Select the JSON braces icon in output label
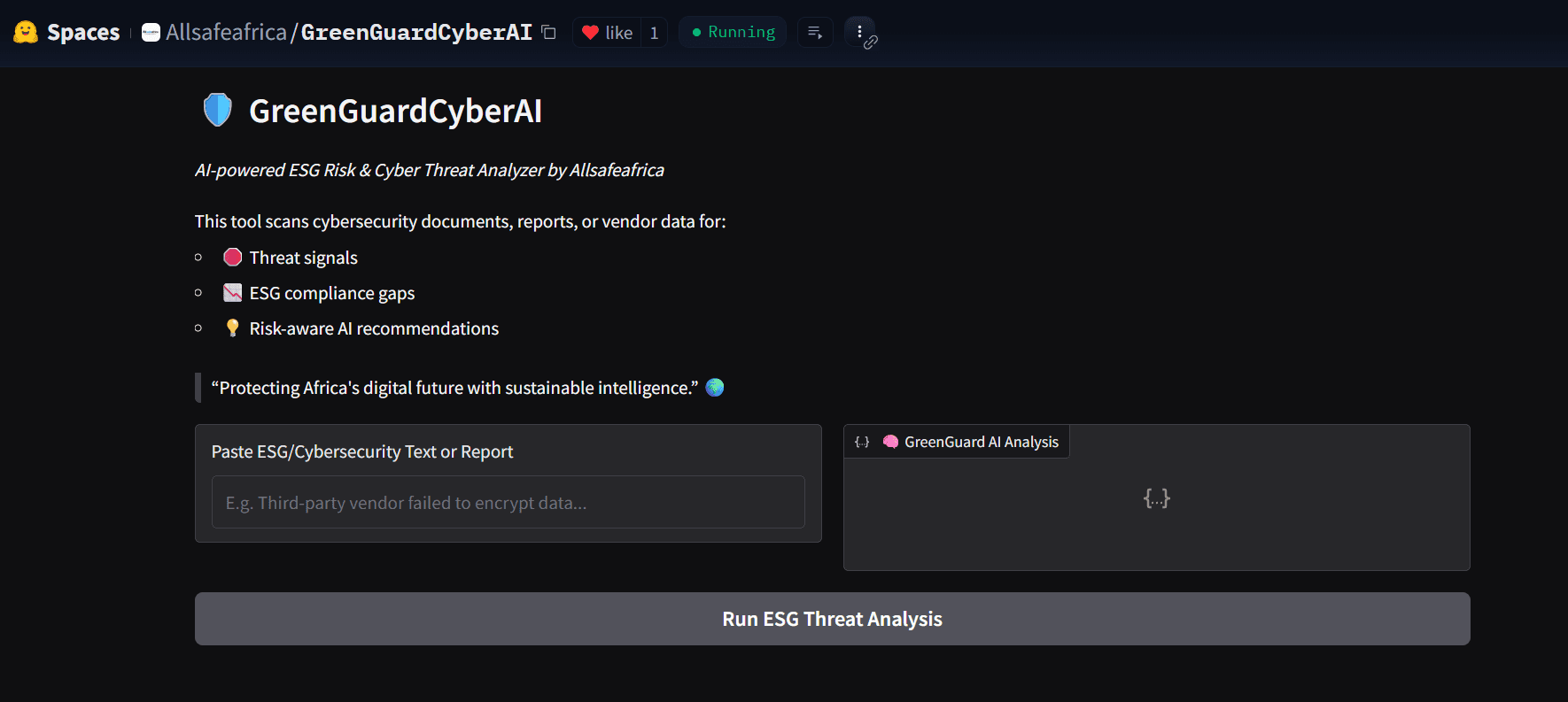Image resolution: width=1568 pixels, height=702 pixels. [862, 442]
